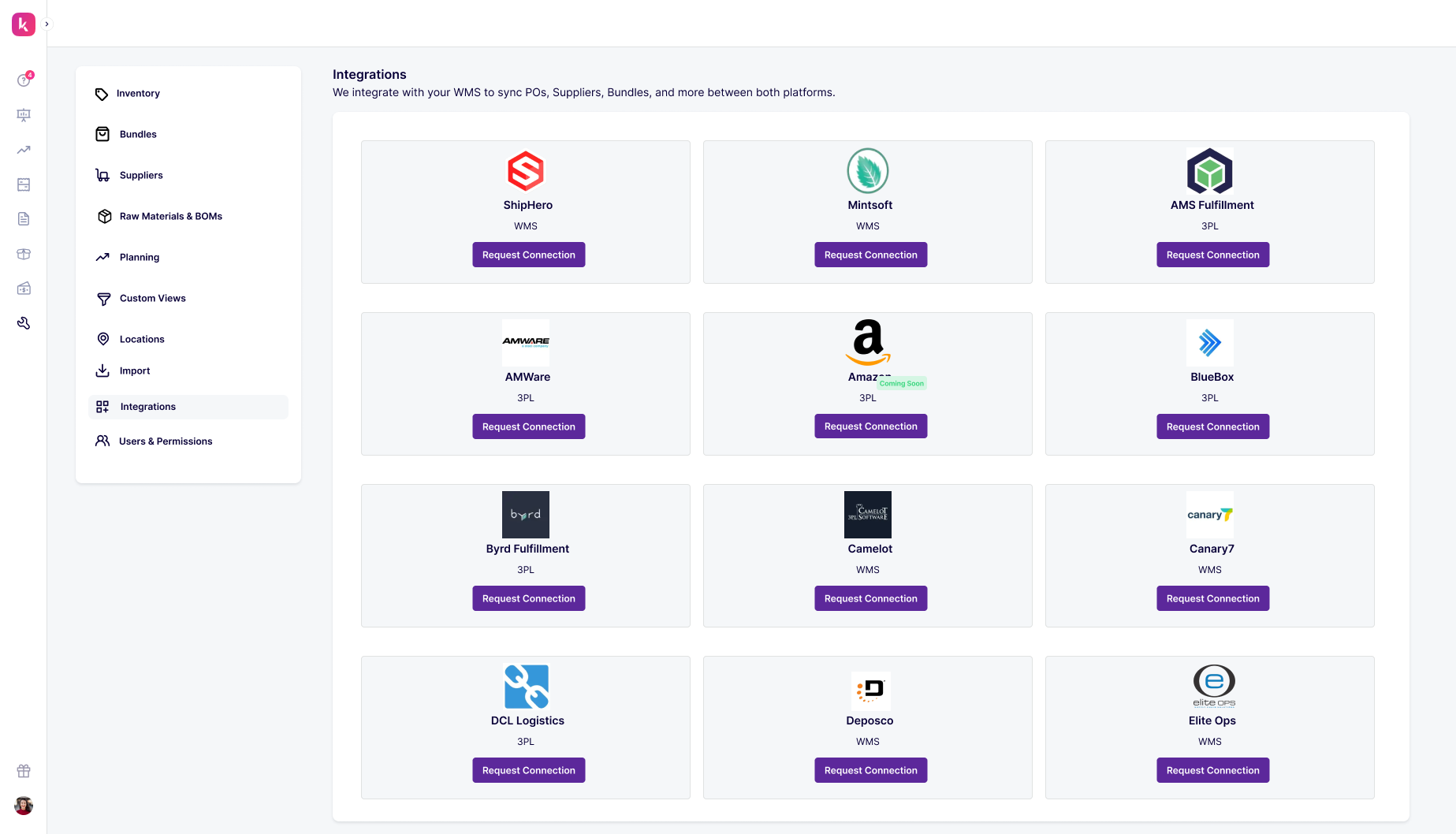Request Connection for Camelot
Screen dimensions: 1456x834
871,598
